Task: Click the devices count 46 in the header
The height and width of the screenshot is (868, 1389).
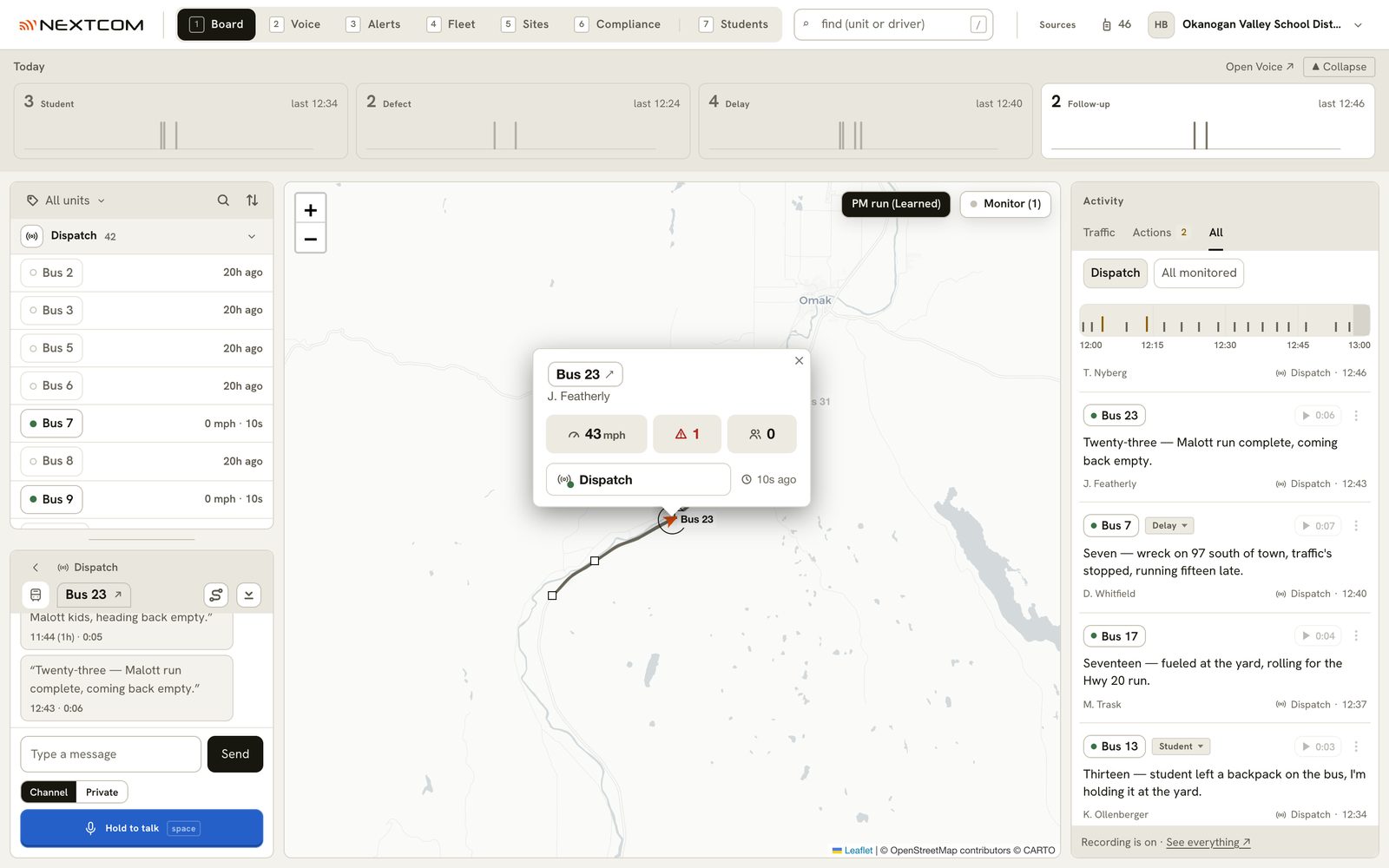Action: [1116, 24]
